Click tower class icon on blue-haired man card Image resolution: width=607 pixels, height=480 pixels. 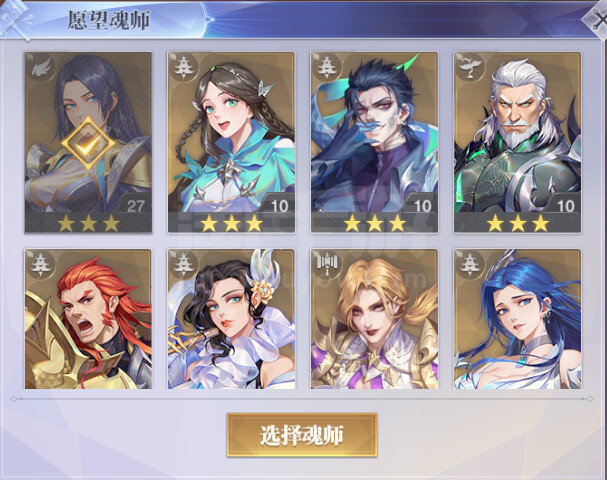coord(327,68)
